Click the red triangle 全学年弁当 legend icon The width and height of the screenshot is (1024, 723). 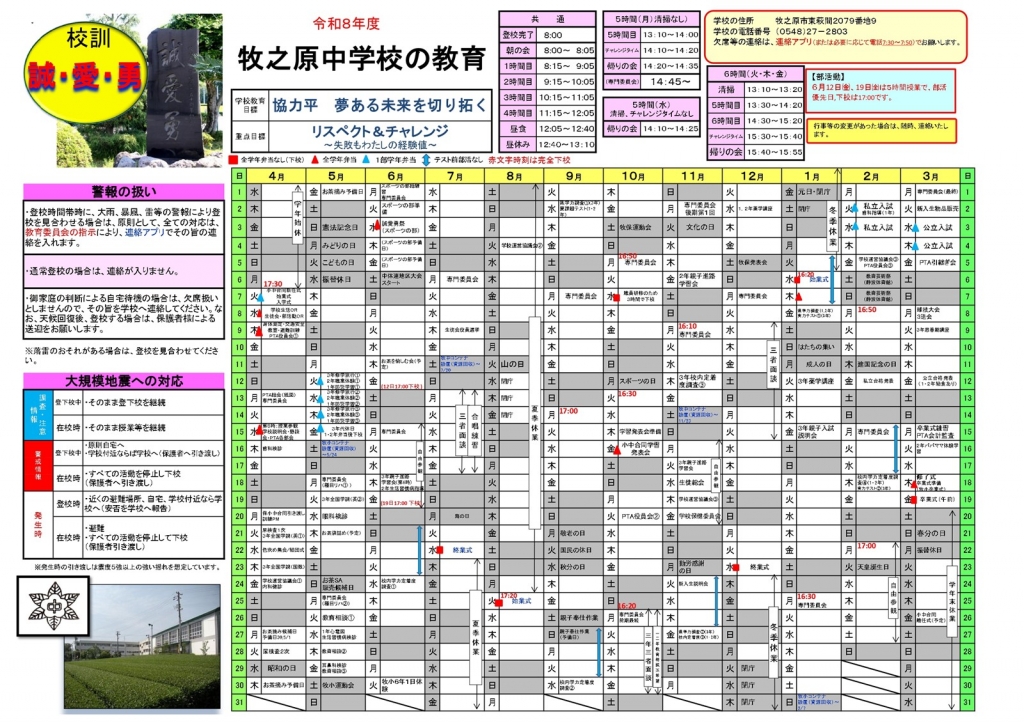(x=316, y=158)
